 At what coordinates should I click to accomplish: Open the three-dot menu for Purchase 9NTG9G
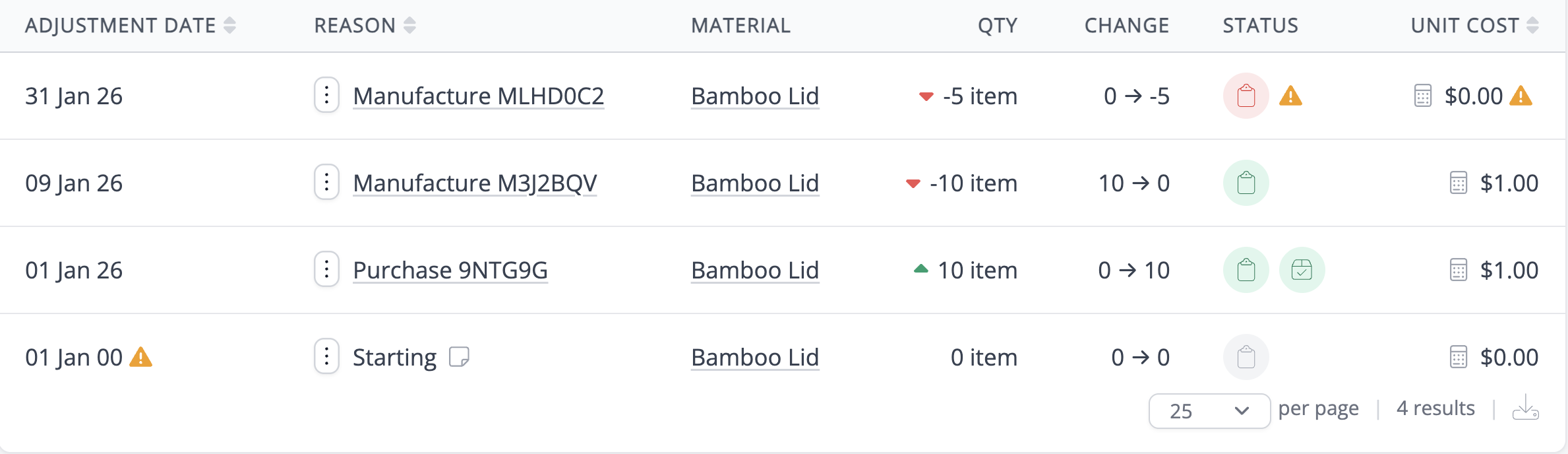326,269
